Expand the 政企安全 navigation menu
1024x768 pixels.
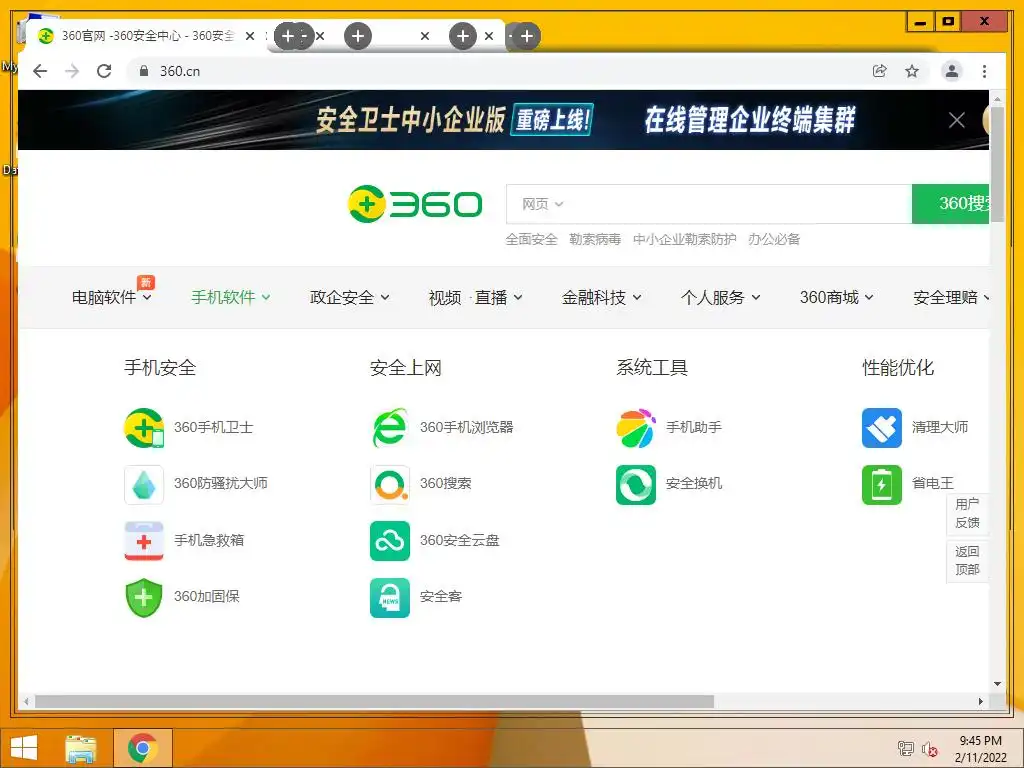pos(349,298)
